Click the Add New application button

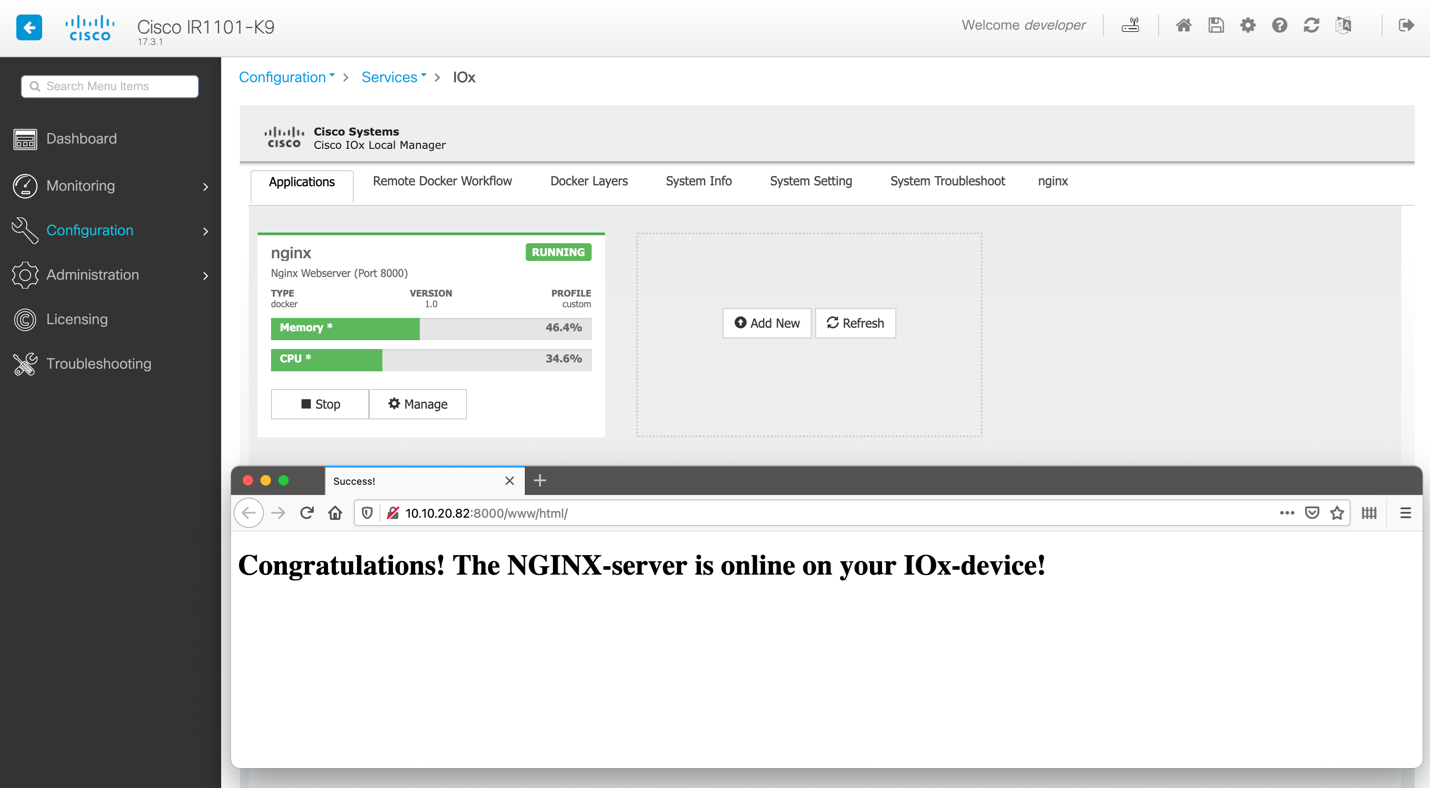coord(767,323)
